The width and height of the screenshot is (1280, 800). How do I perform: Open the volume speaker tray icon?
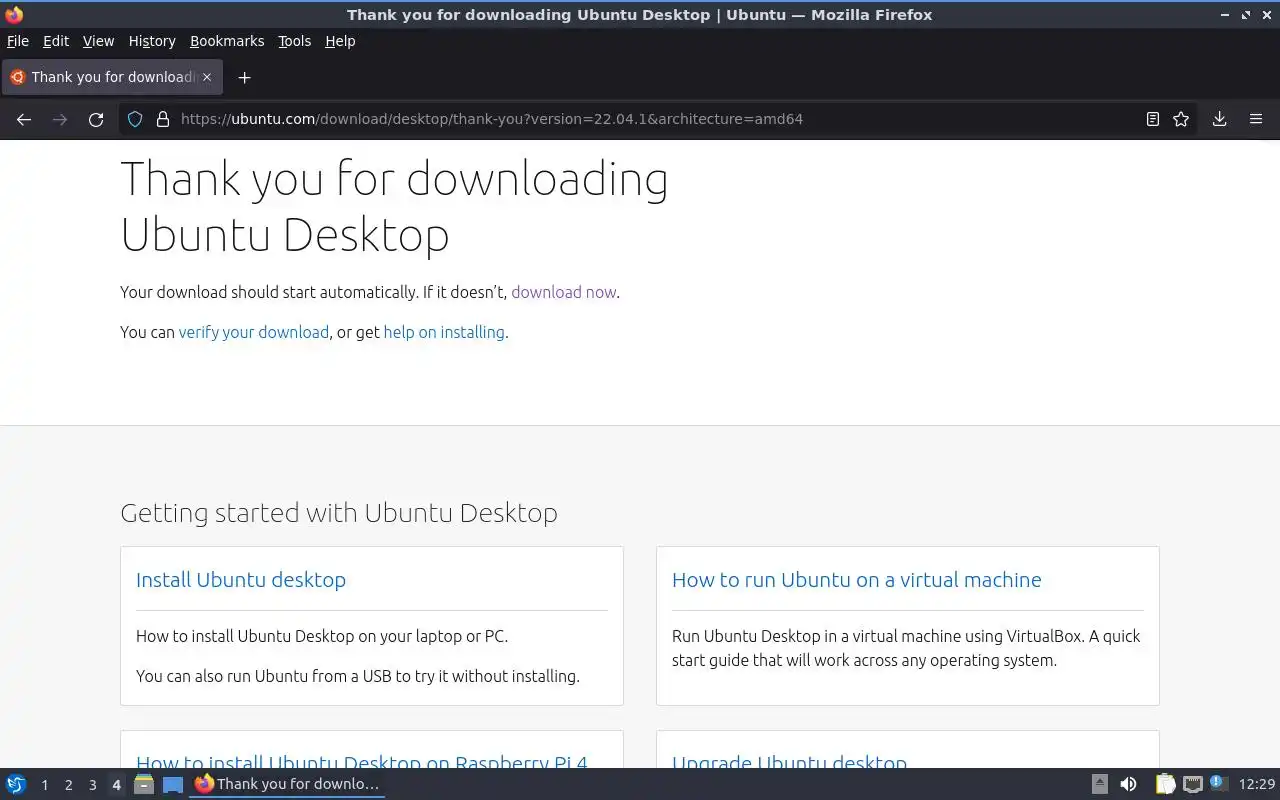(1128, 784)
